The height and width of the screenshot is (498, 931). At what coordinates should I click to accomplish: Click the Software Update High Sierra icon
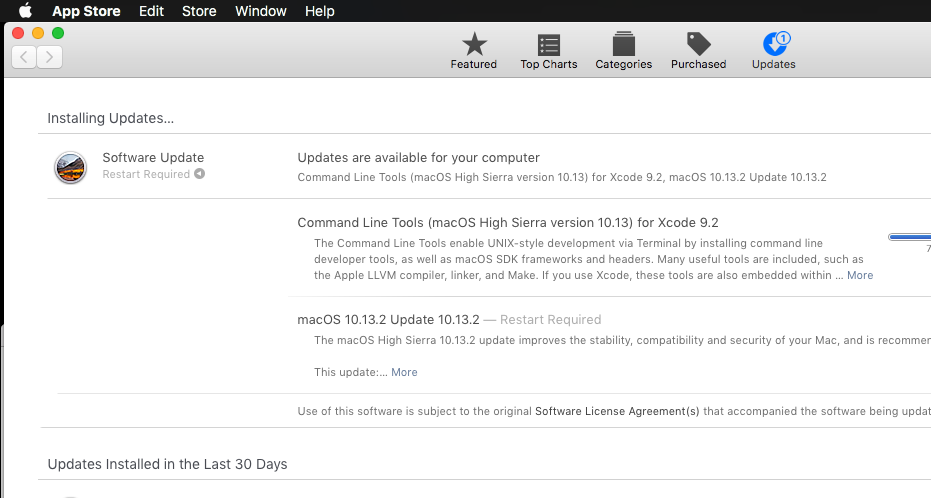[71, 167]
